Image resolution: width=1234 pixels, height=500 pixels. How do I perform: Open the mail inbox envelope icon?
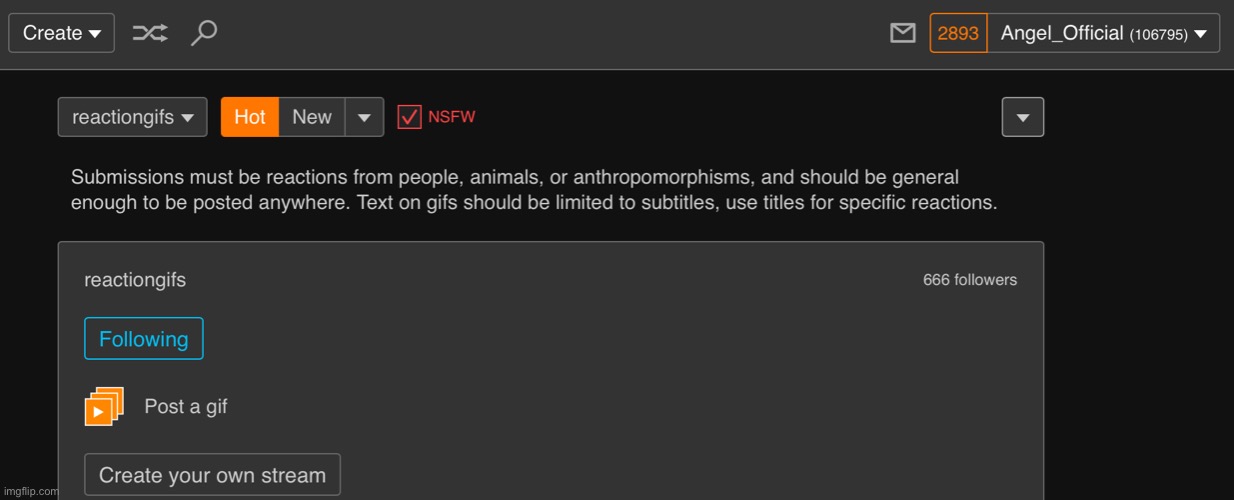pyautogui.click(x=903, y=33)
